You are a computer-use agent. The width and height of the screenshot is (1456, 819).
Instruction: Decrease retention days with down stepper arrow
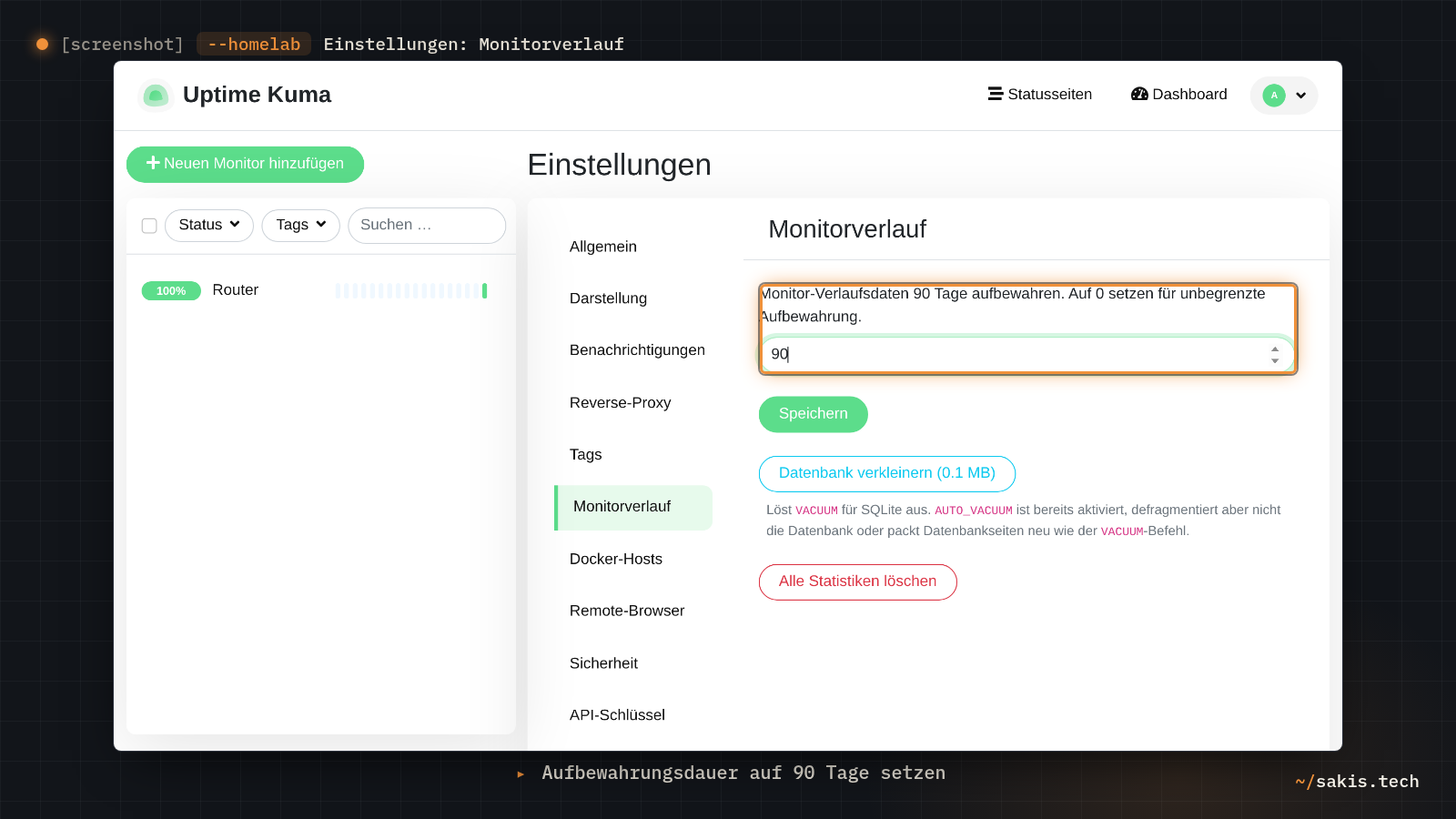tap(1275, 361)
